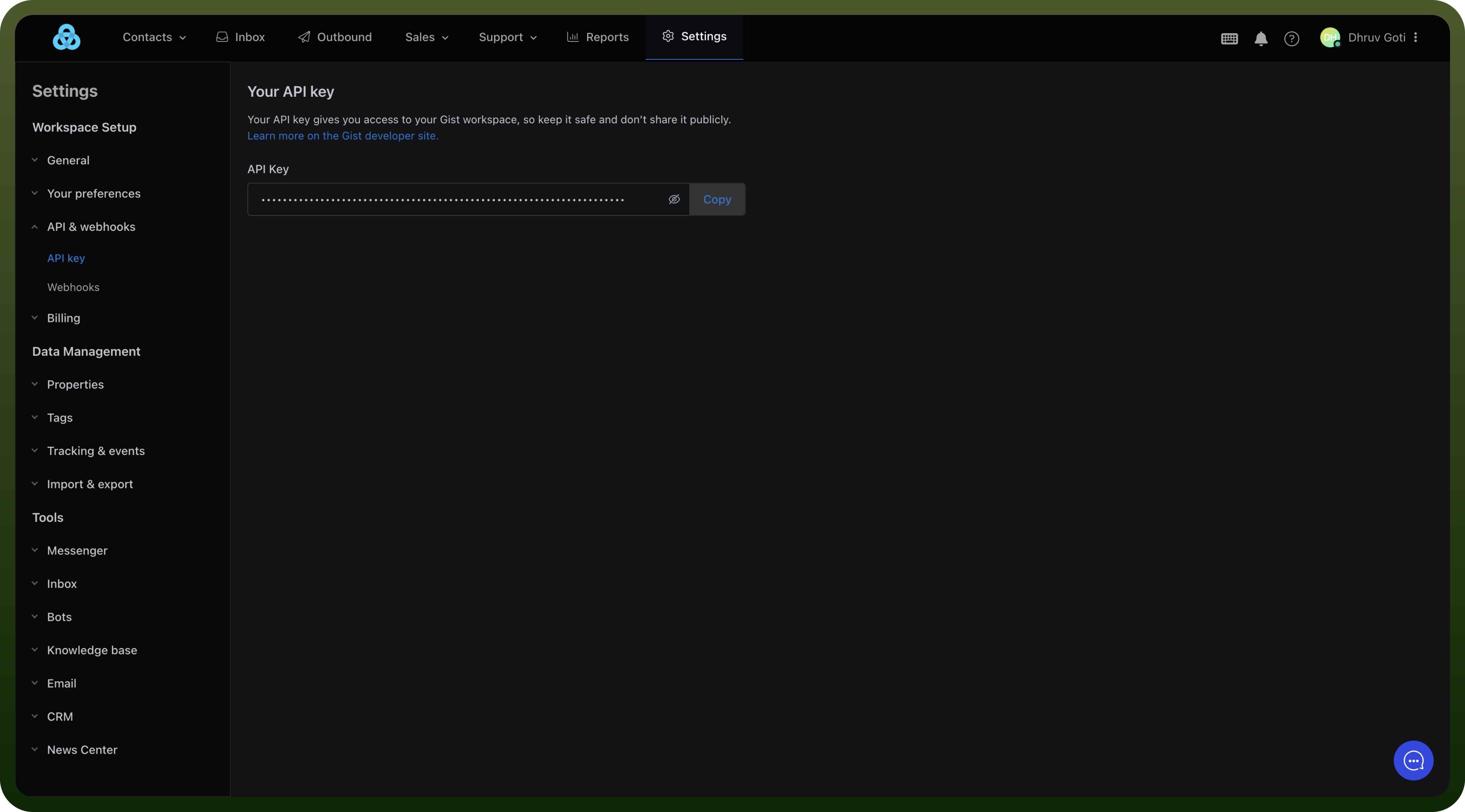Screen dimensions: 1465x812
Task: Copy the API key
Action: [716, 199]
